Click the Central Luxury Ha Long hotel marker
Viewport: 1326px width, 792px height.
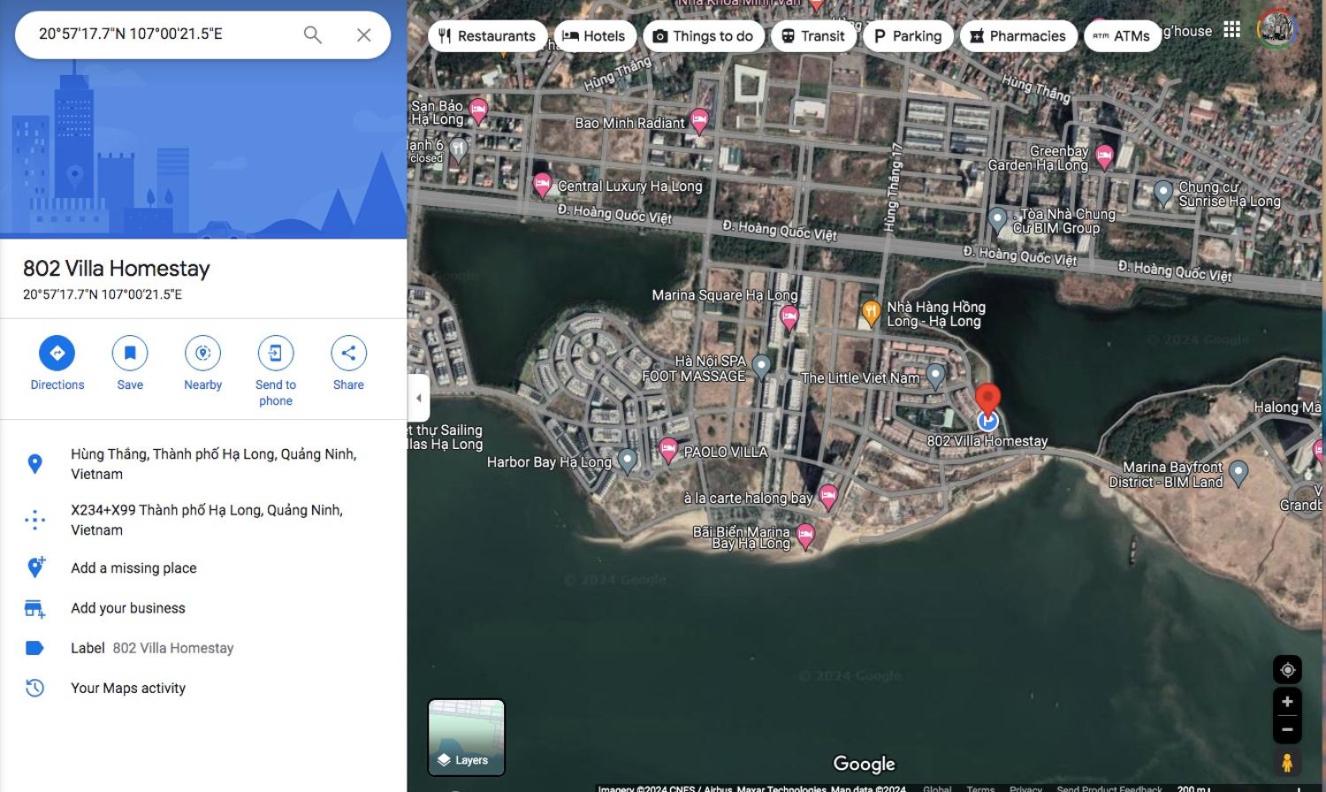543,185
